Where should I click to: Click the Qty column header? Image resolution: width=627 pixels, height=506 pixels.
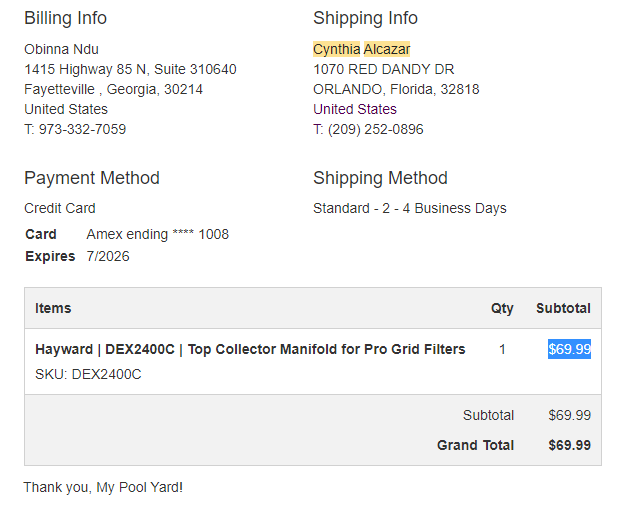click(502, 308)
